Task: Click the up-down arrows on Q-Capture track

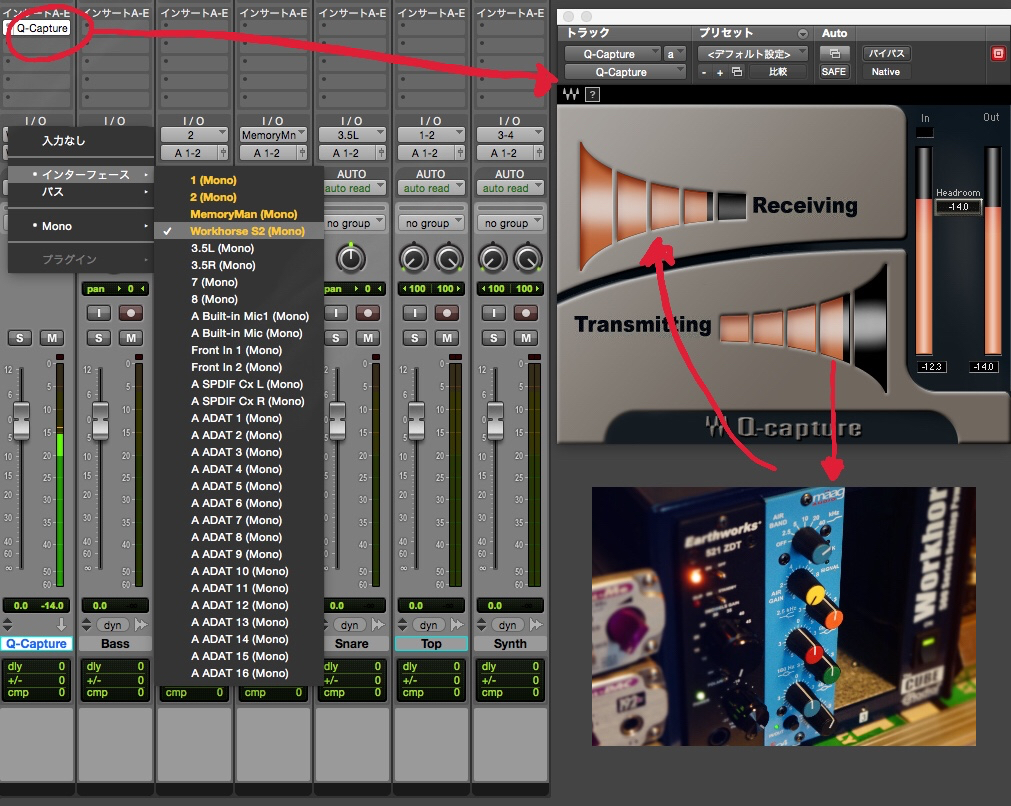Action: tap(8, 624)
